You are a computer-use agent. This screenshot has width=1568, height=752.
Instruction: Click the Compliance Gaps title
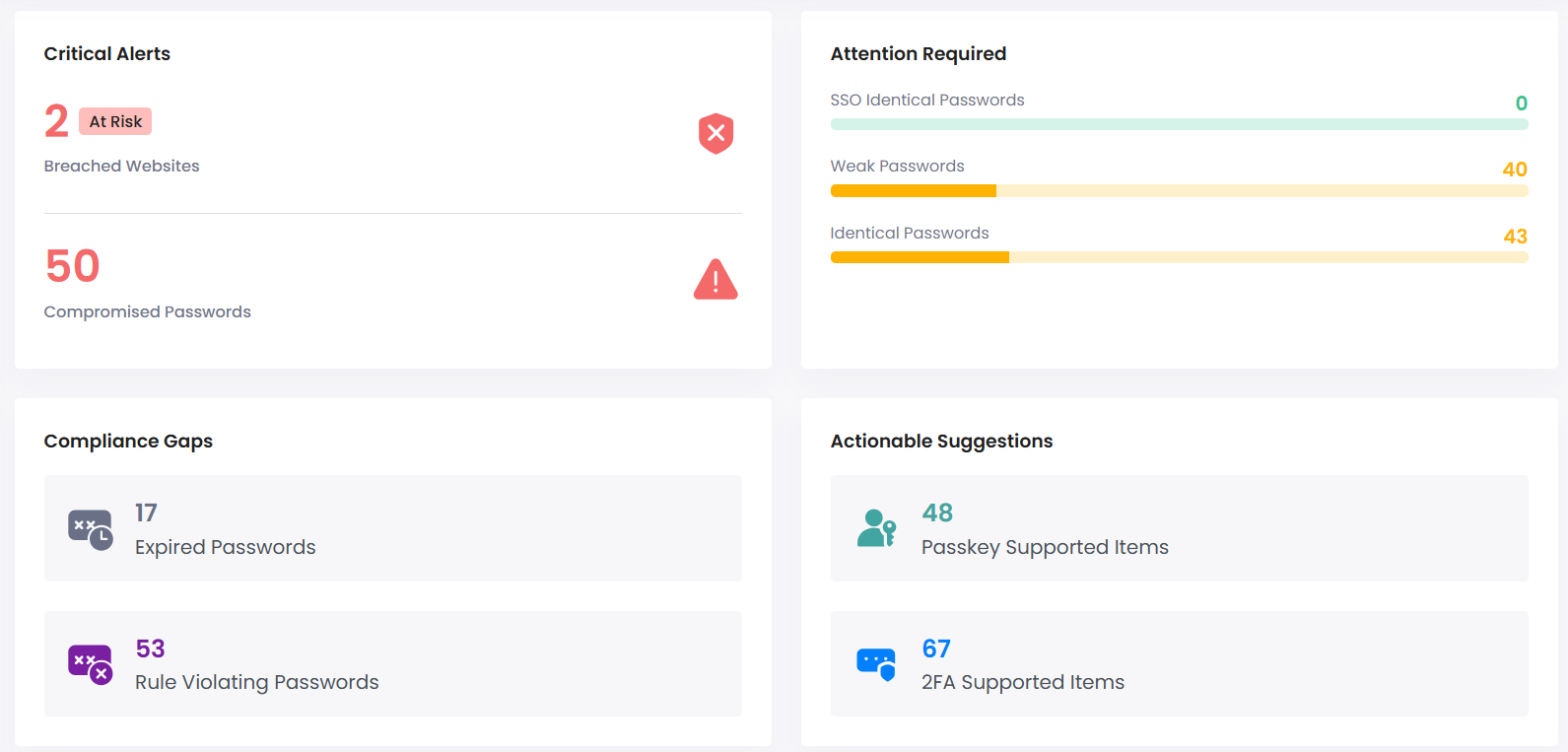(x=128, y=441)
